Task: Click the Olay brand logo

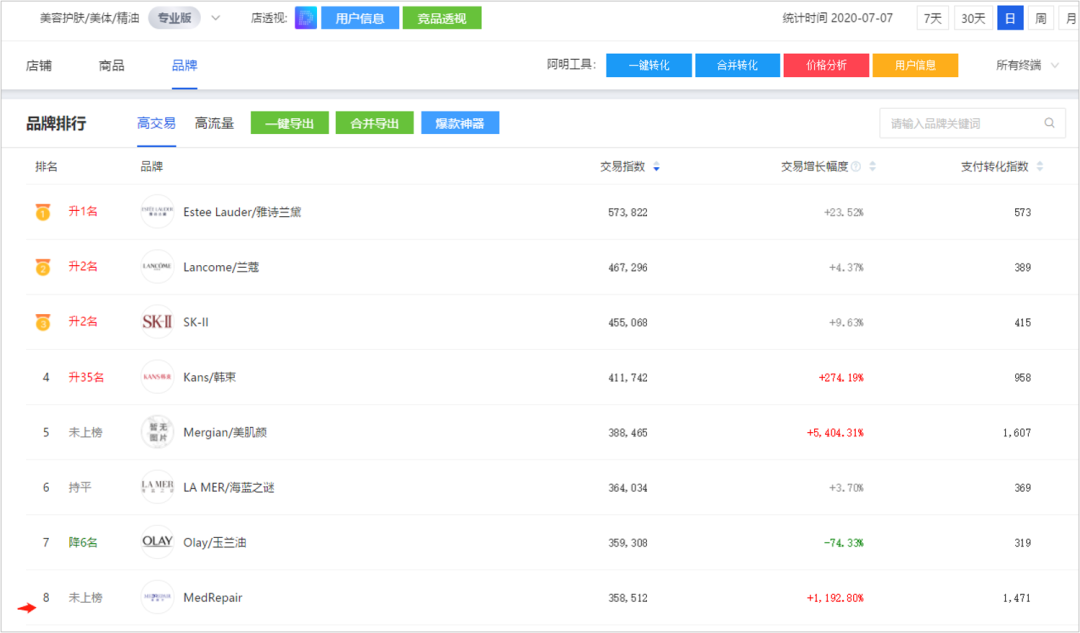Action: 157,542
